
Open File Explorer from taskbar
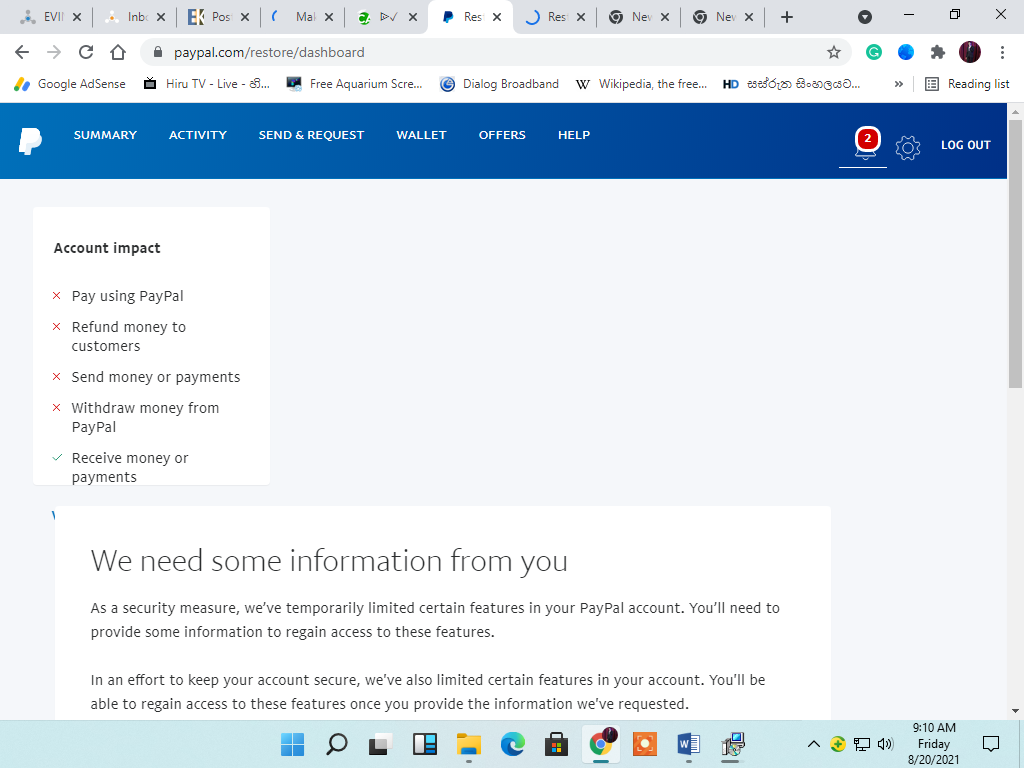[468, 744]
